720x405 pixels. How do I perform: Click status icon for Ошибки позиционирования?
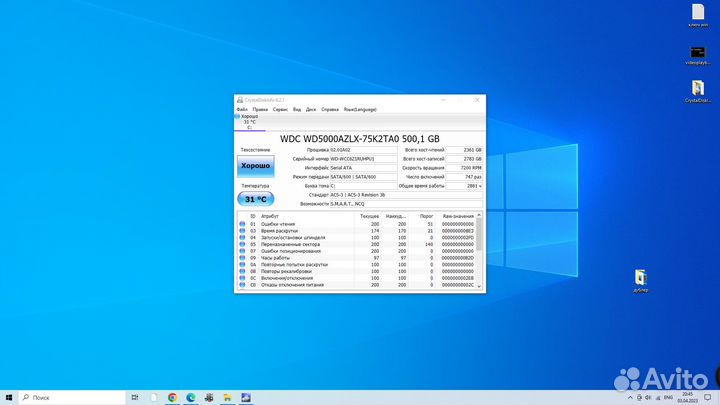[242, 251]
